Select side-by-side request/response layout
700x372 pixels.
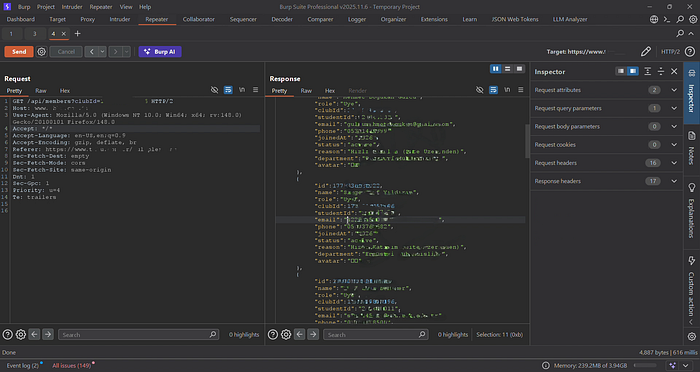click(x=496, y=69)
